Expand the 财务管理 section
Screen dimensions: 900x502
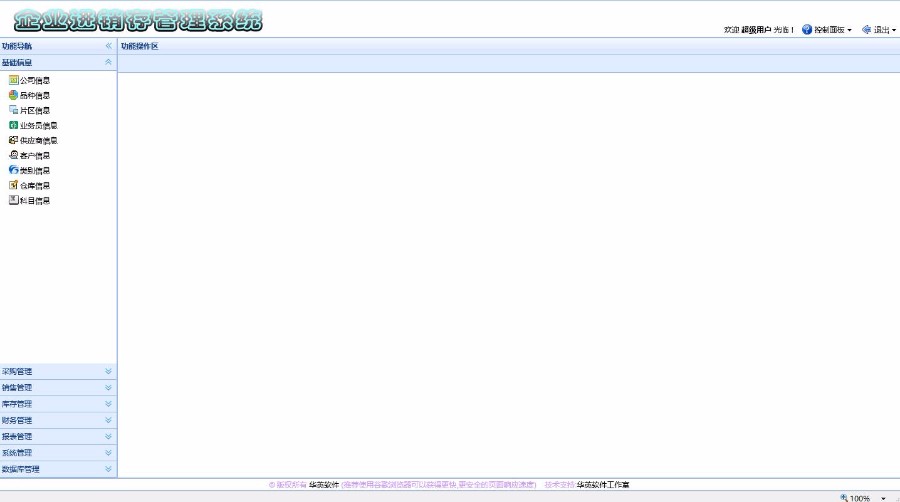[108, 420]
